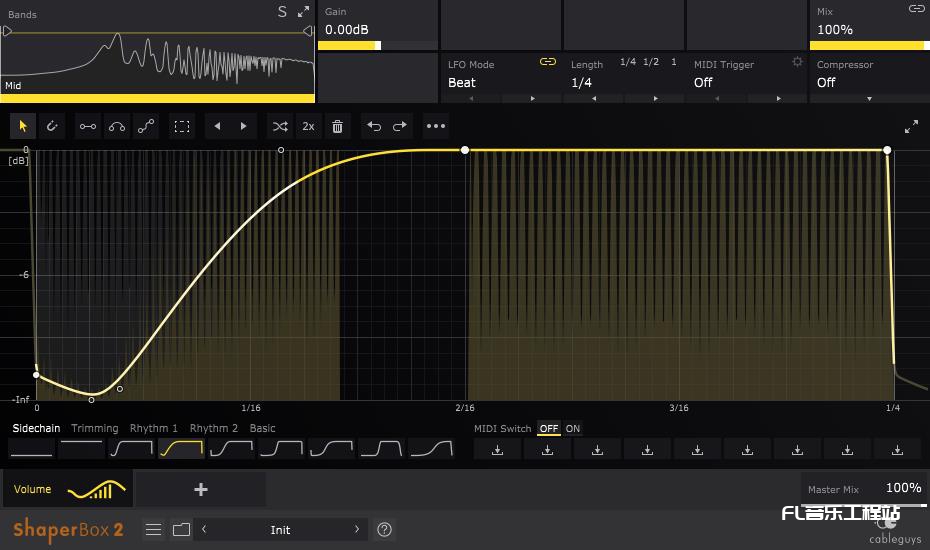Open the hamburger menu

pos(154,529)
